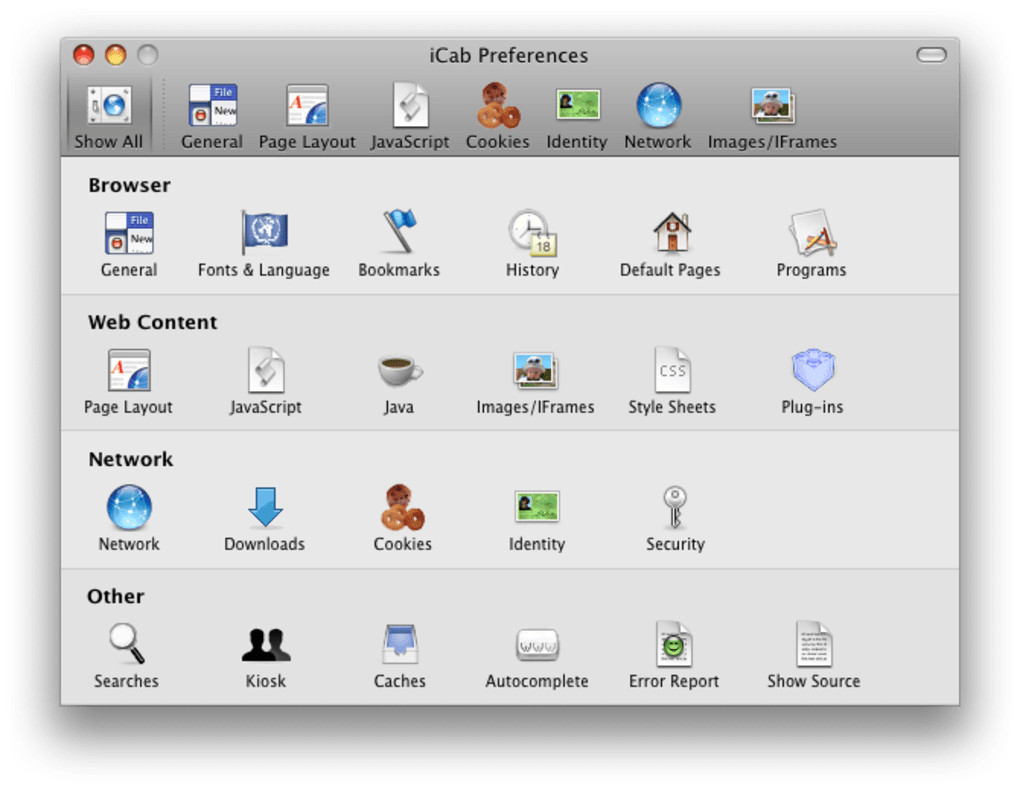
Task: Open Kiosk preferences
Action: tap(265, 656)
